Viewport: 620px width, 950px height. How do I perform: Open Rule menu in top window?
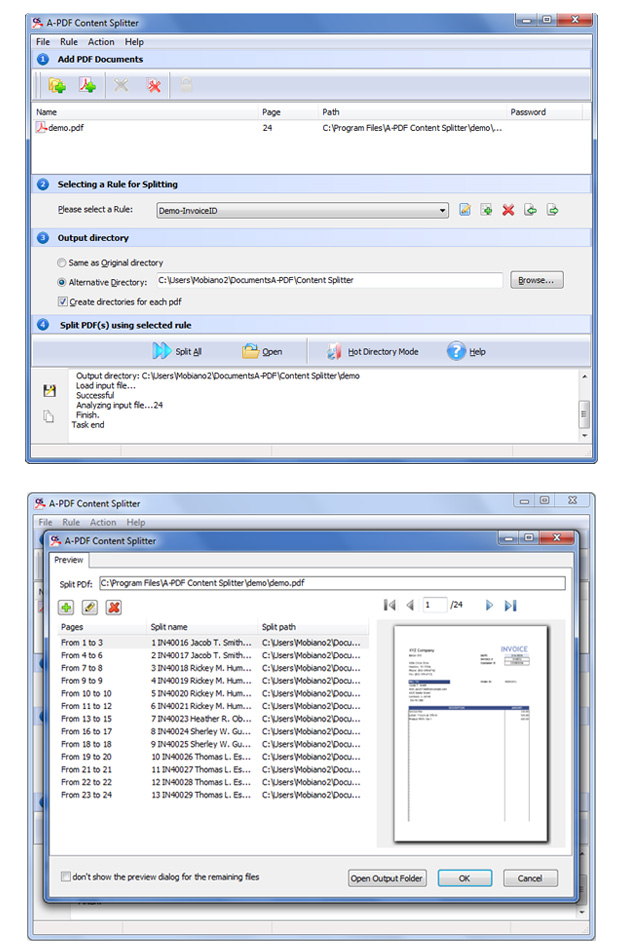coord(68,42)
